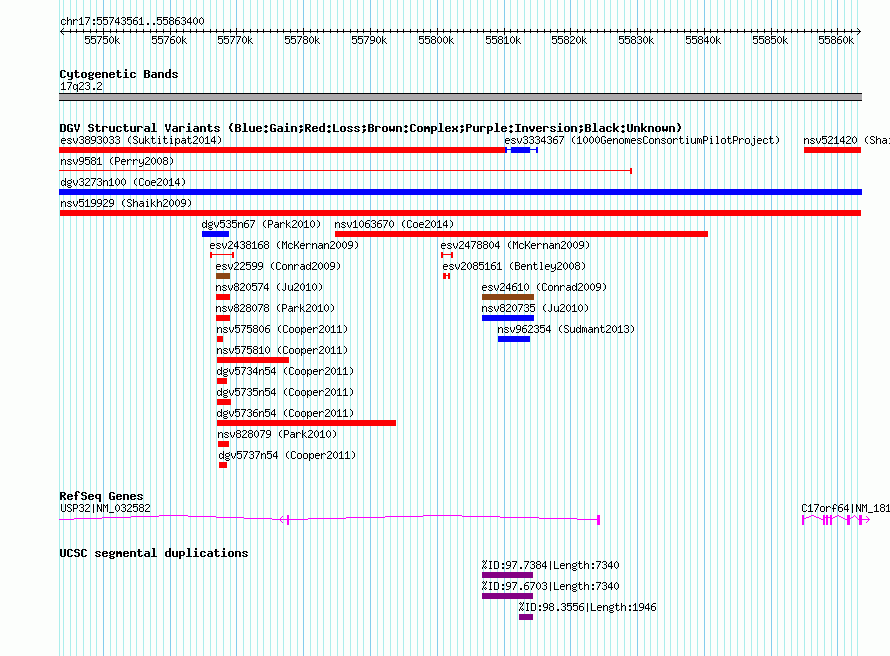Open the esv2085161 (Bentley2008) label
The height and width of the screenshot is (656, 890).
[514, 266]
